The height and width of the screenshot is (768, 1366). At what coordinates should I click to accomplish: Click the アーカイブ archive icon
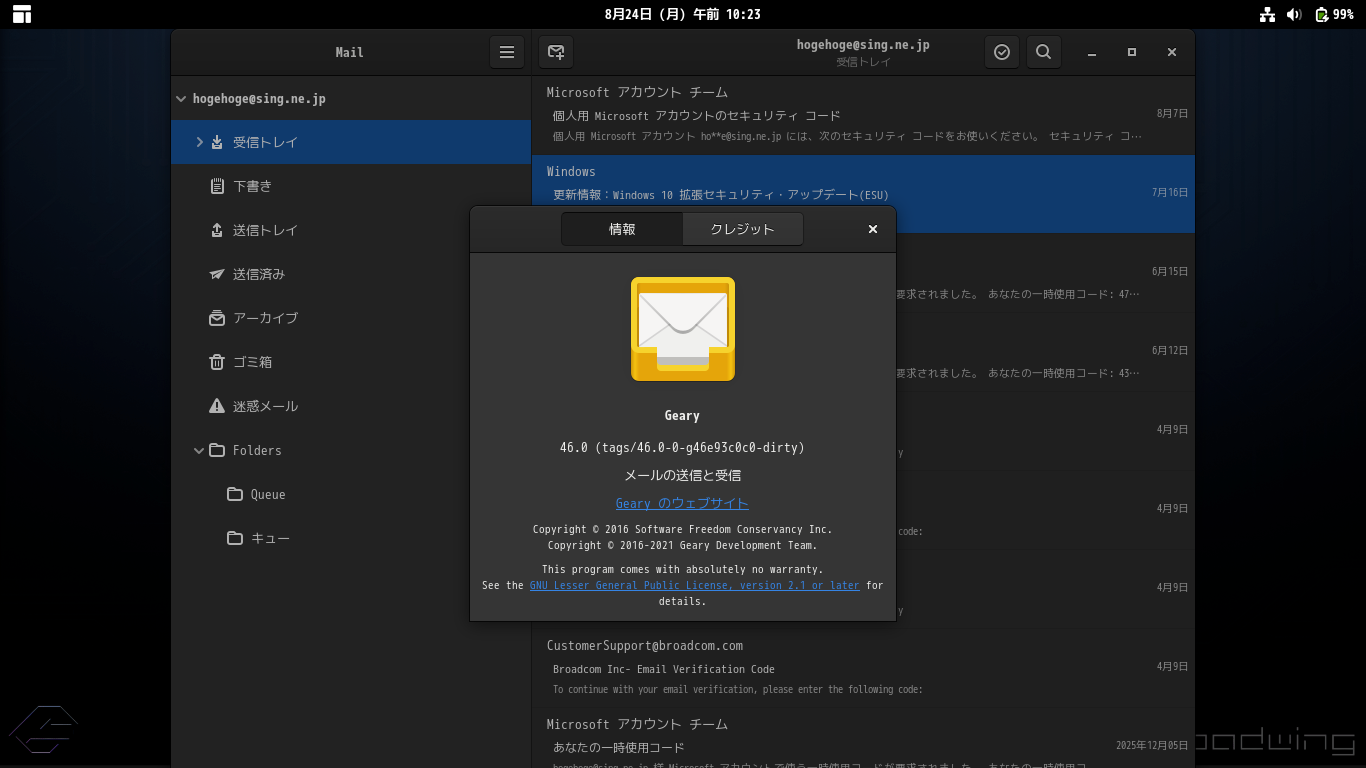[217, 318]
